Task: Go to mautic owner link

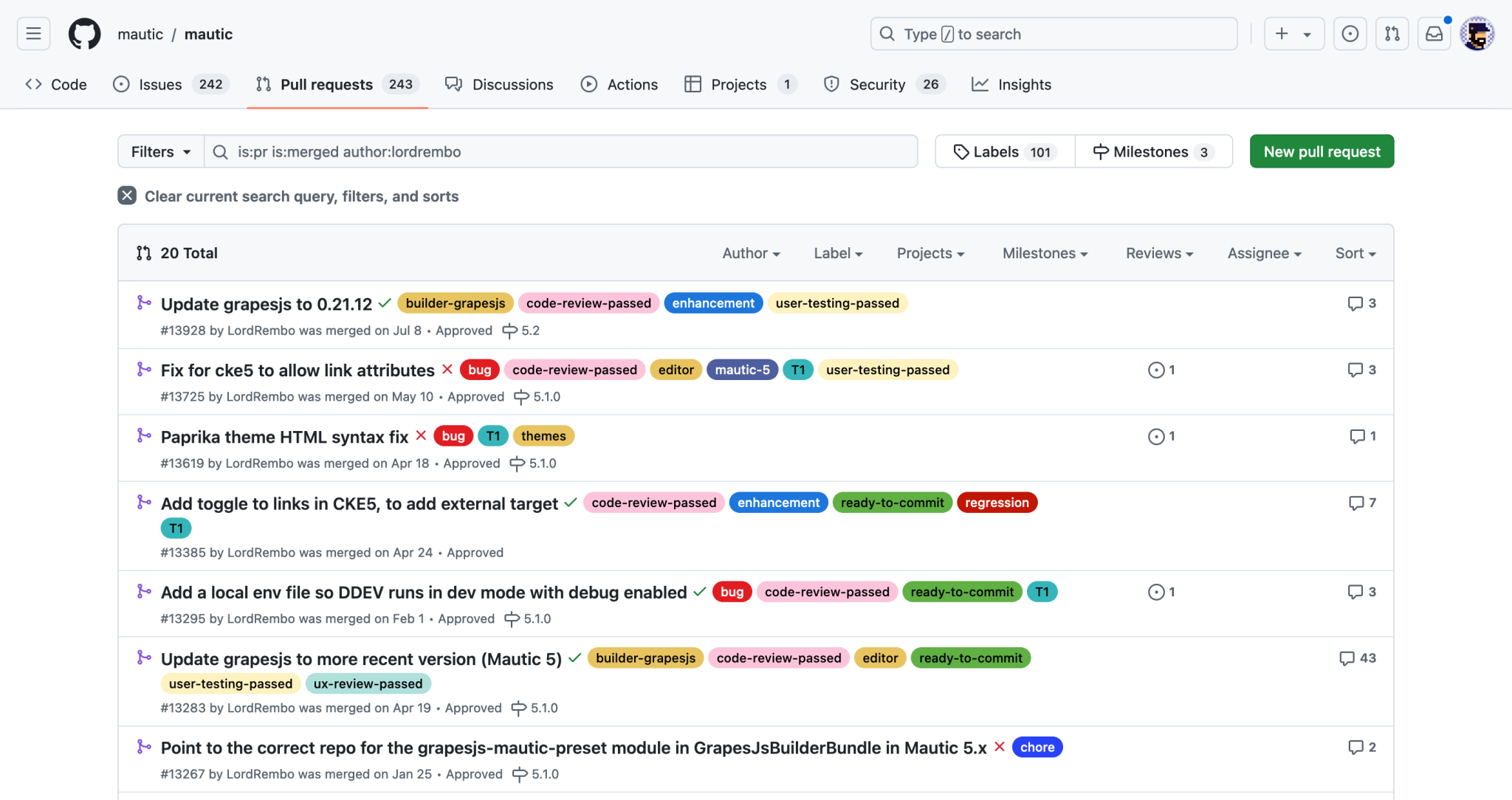Action: (140, 34)
